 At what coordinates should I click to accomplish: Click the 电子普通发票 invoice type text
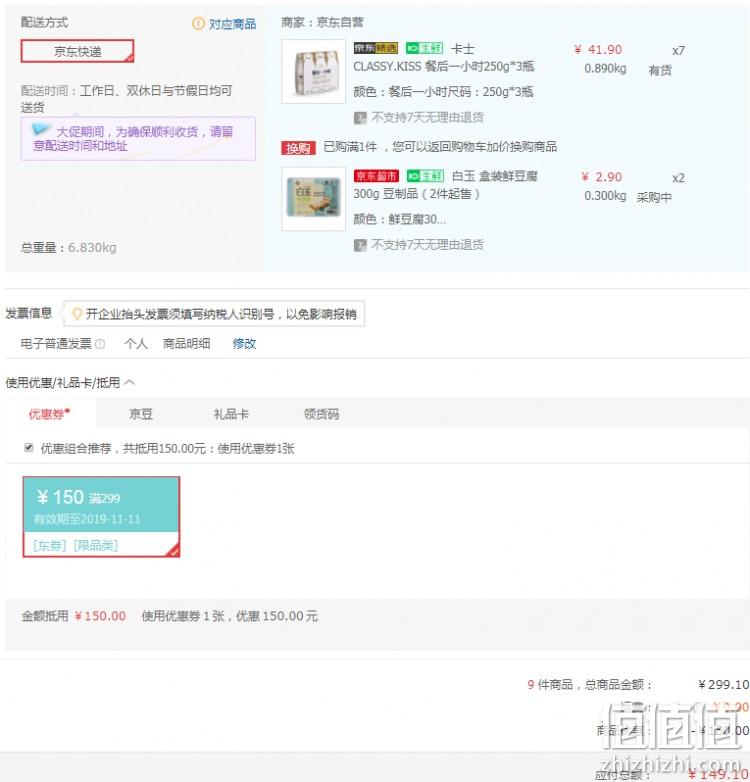click(x=56, y=344)
